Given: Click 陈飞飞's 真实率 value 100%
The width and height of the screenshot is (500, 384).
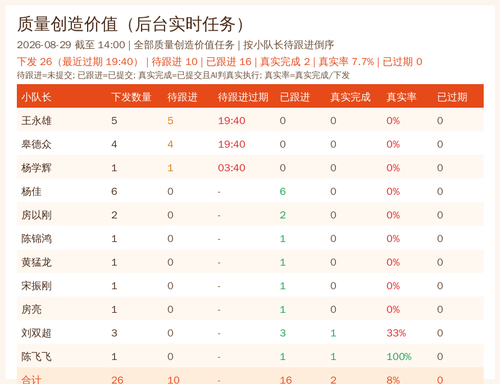Looking at the screenshot, I should [x=399, y=357].
